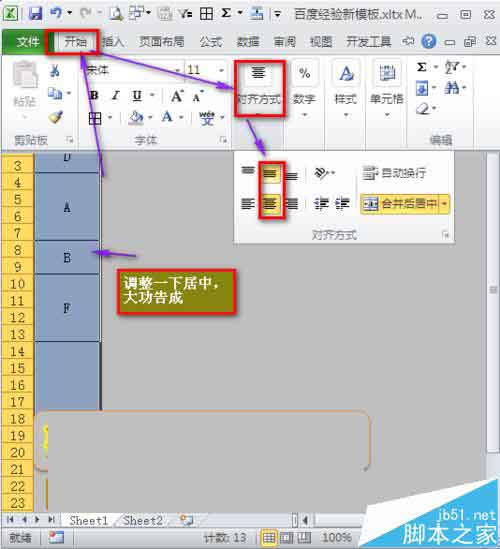Select row header 10
This screenshot has height=549, width=500.
(18, 284)
